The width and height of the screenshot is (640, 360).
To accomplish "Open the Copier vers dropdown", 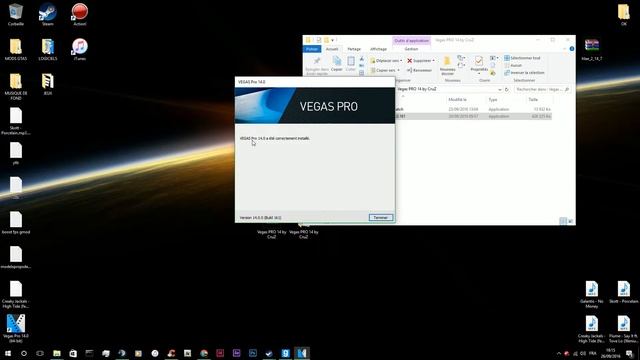I will point(385,70).
